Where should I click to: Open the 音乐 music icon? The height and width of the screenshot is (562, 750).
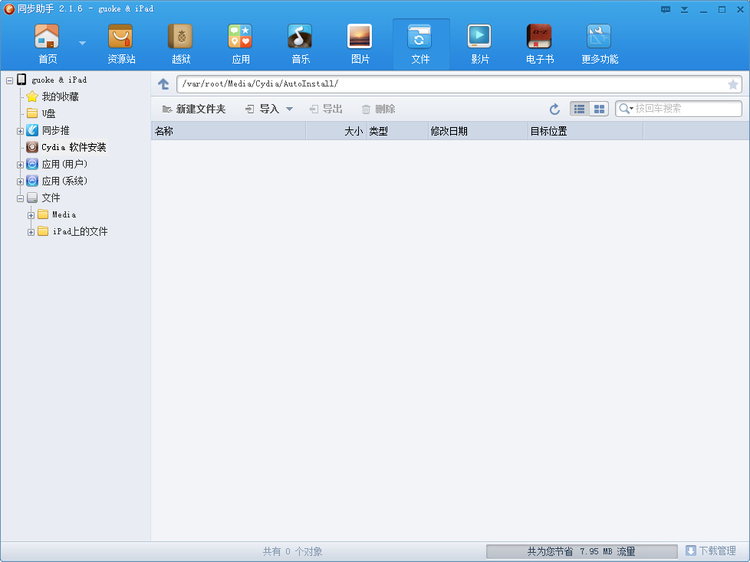(300, 44)
